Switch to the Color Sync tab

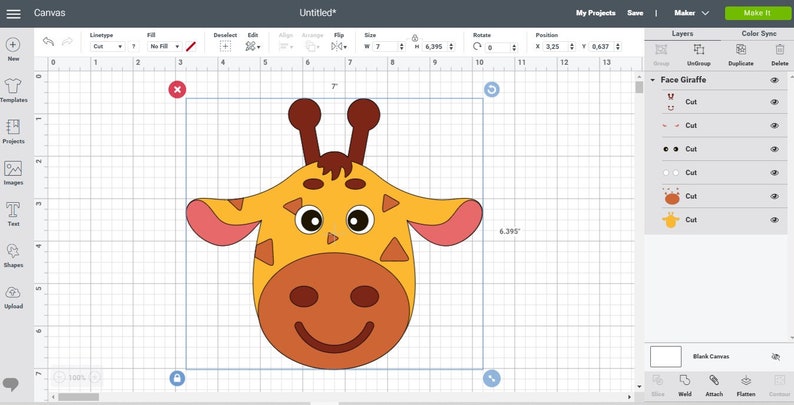pos(759,33)
